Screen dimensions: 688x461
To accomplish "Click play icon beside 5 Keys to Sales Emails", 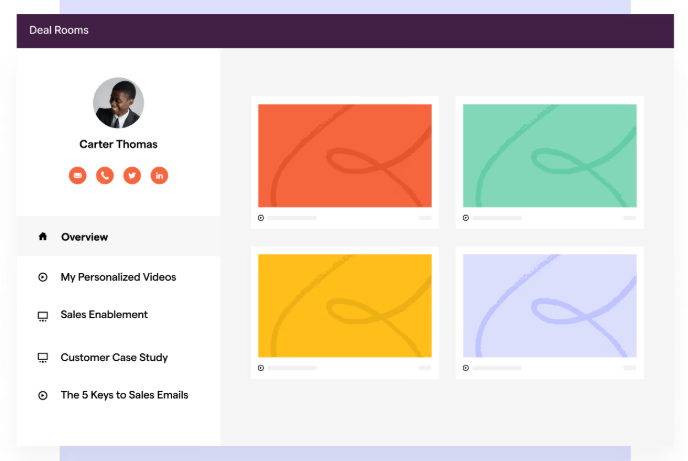I will click(43, 395).
